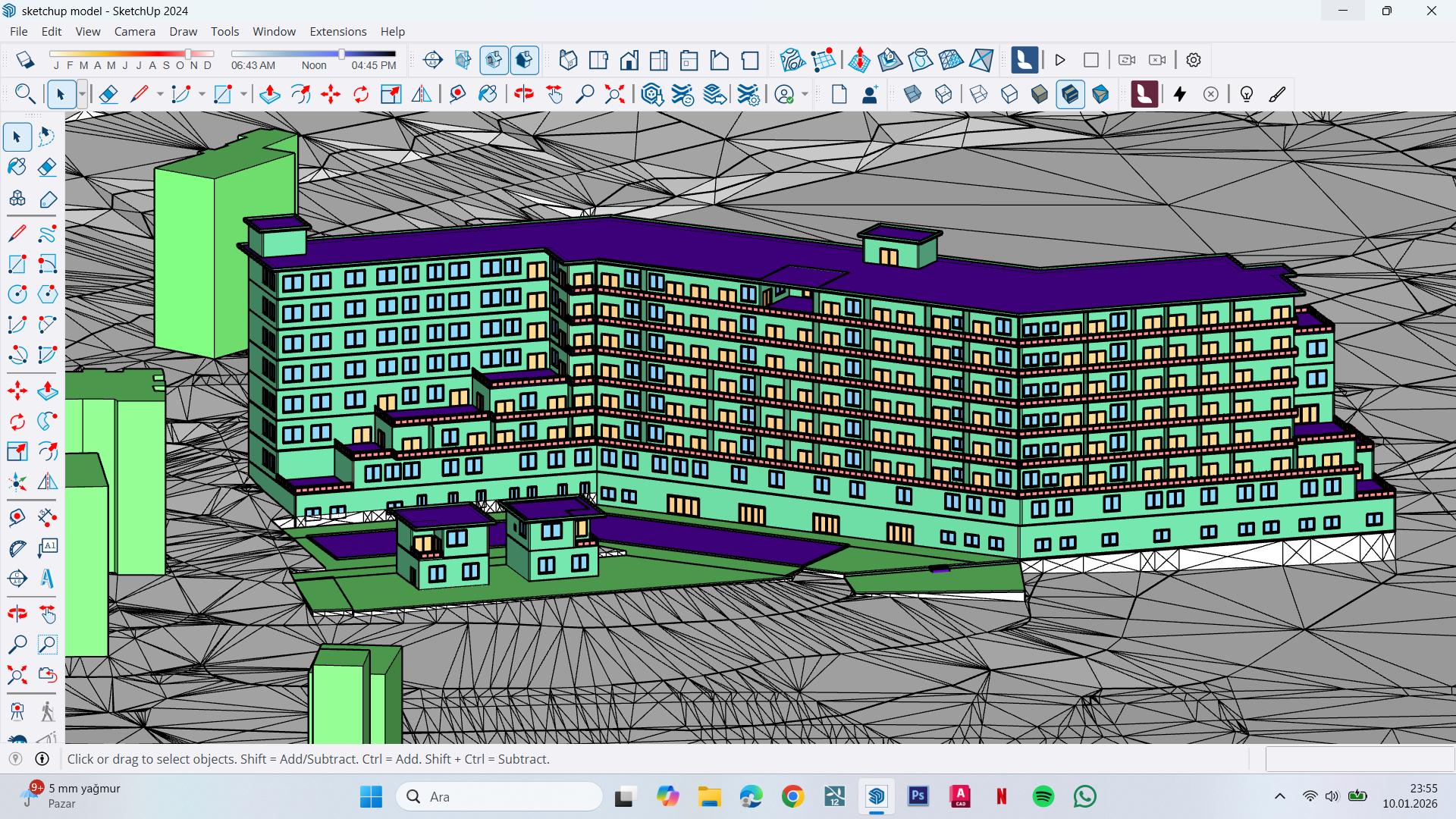The image size is (1456, 819).
Task: Open the dropdown next to Select tool
Action: pos(82,94)
